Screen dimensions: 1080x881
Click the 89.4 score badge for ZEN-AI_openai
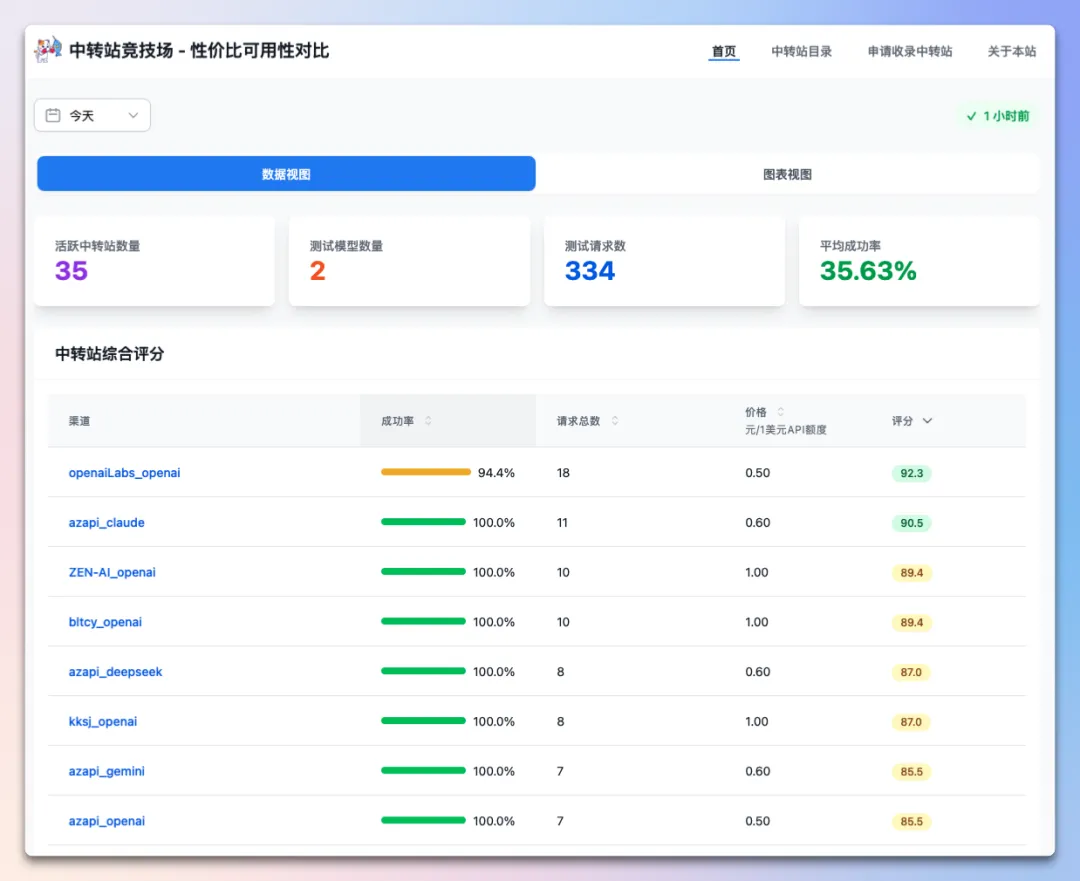click(x=911, y=572)
